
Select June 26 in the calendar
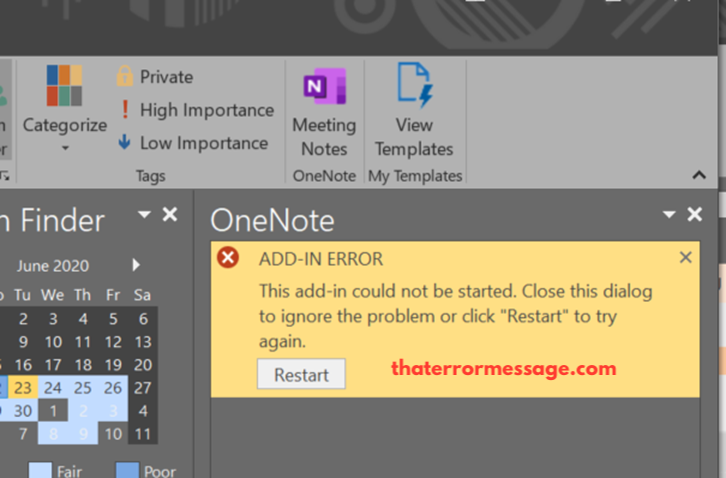(x=113, y=388)
